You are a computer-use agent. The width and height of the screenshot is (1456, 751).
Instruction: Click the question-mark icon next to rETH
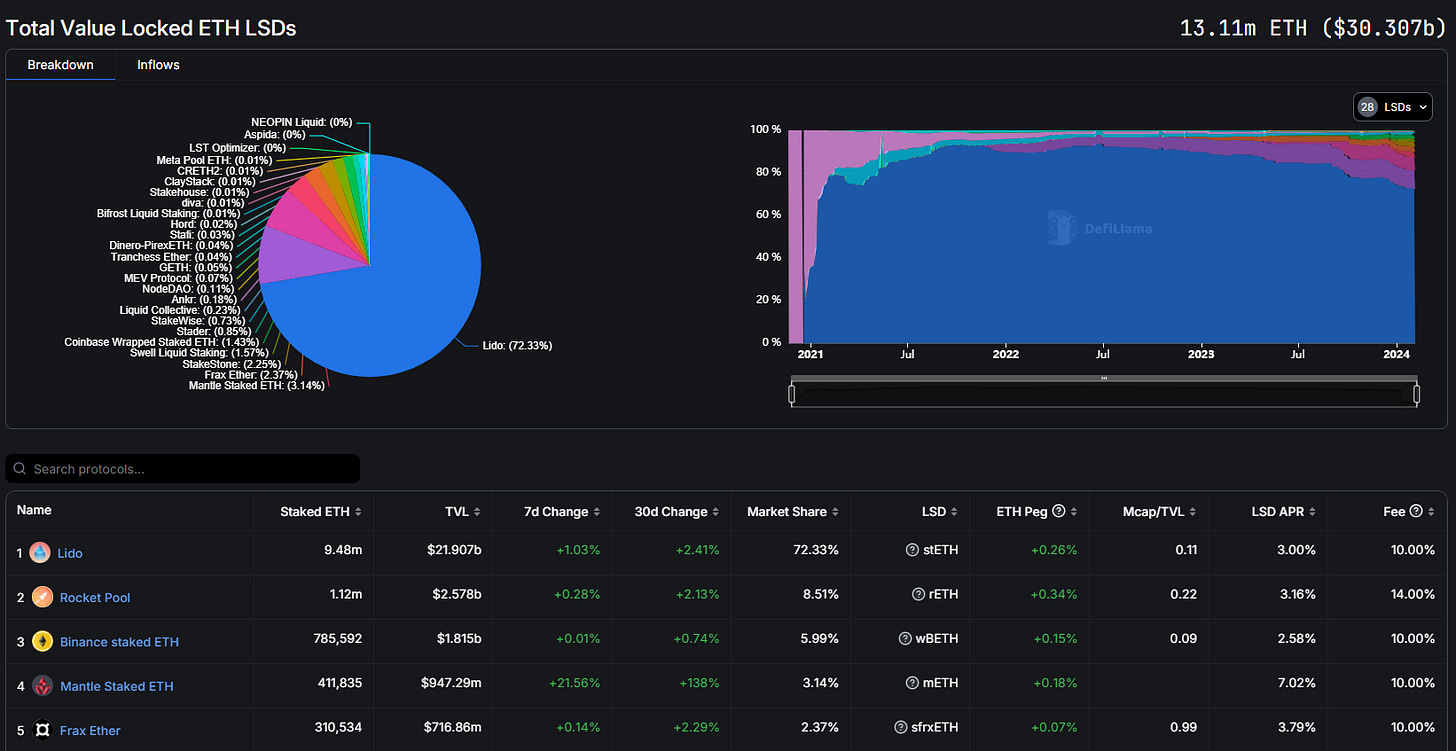point(918,594)
